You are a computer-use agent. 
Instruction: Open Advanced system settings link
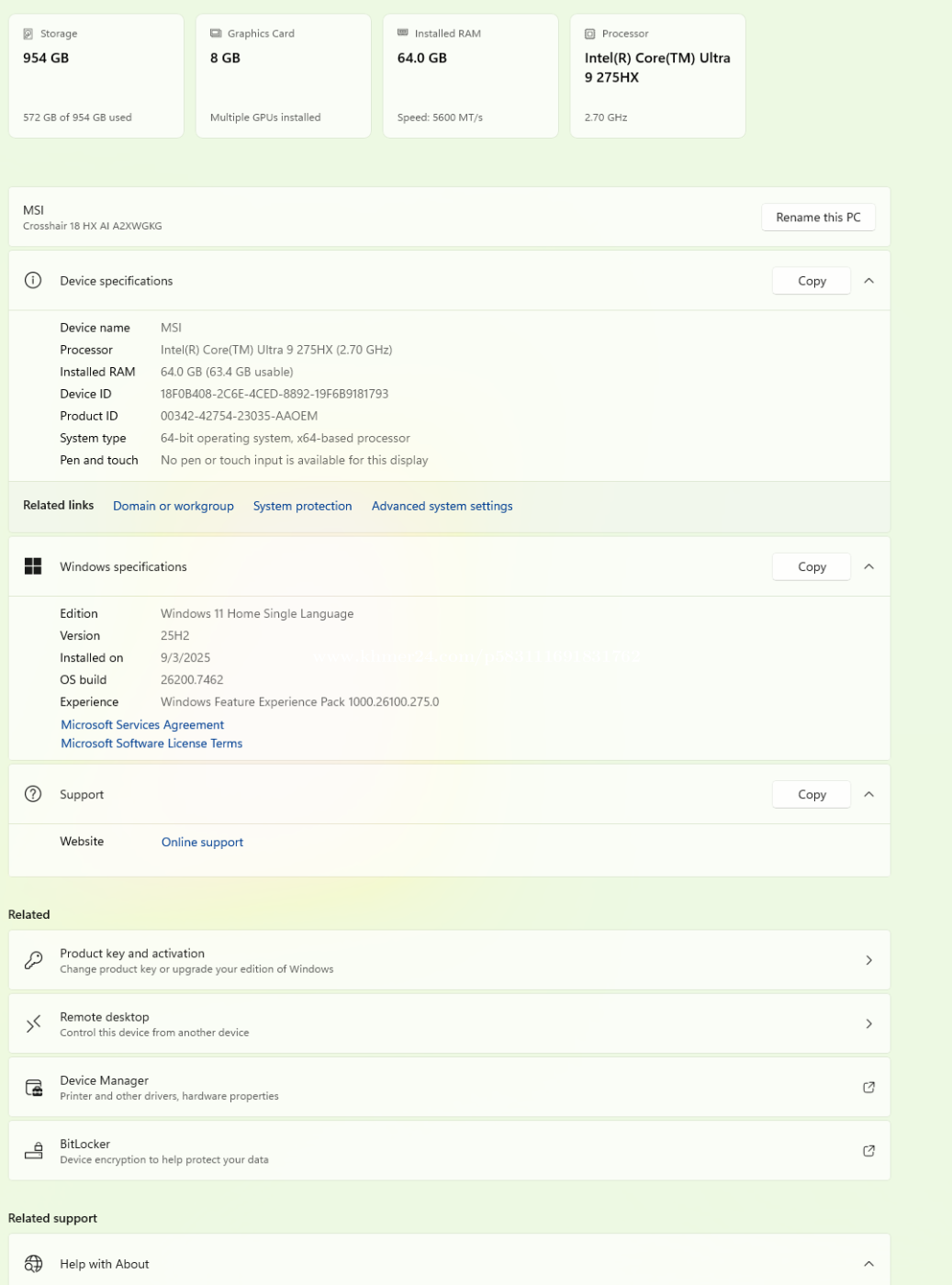tap(442, 506)
